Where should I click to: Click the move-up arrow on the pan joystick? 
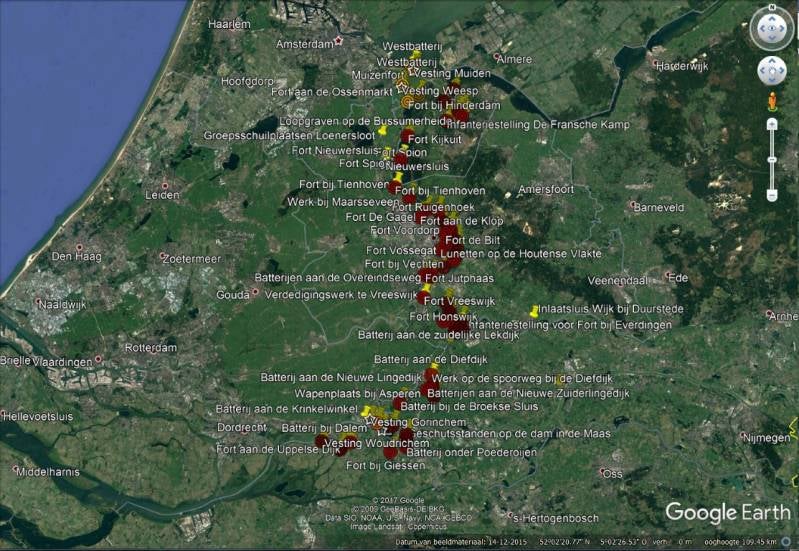[x=772, y=62]
